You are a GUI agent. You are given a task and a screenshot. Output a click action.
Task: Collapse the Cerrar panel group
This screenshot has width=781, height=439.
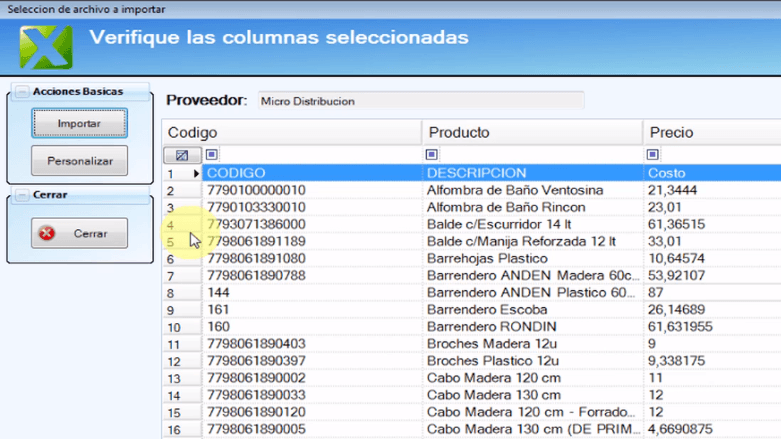point(22,195)
